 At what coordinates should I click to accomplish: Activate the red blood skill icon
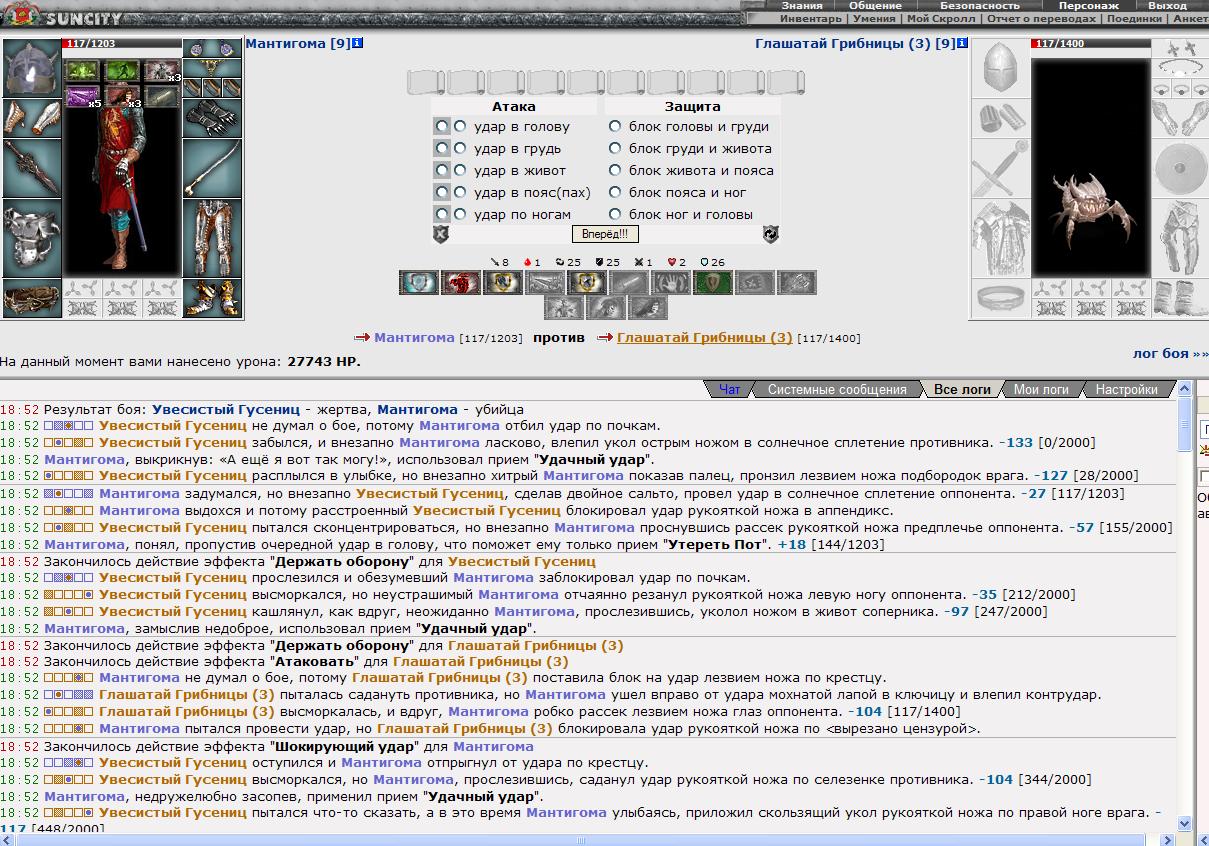tap(460, 283)
